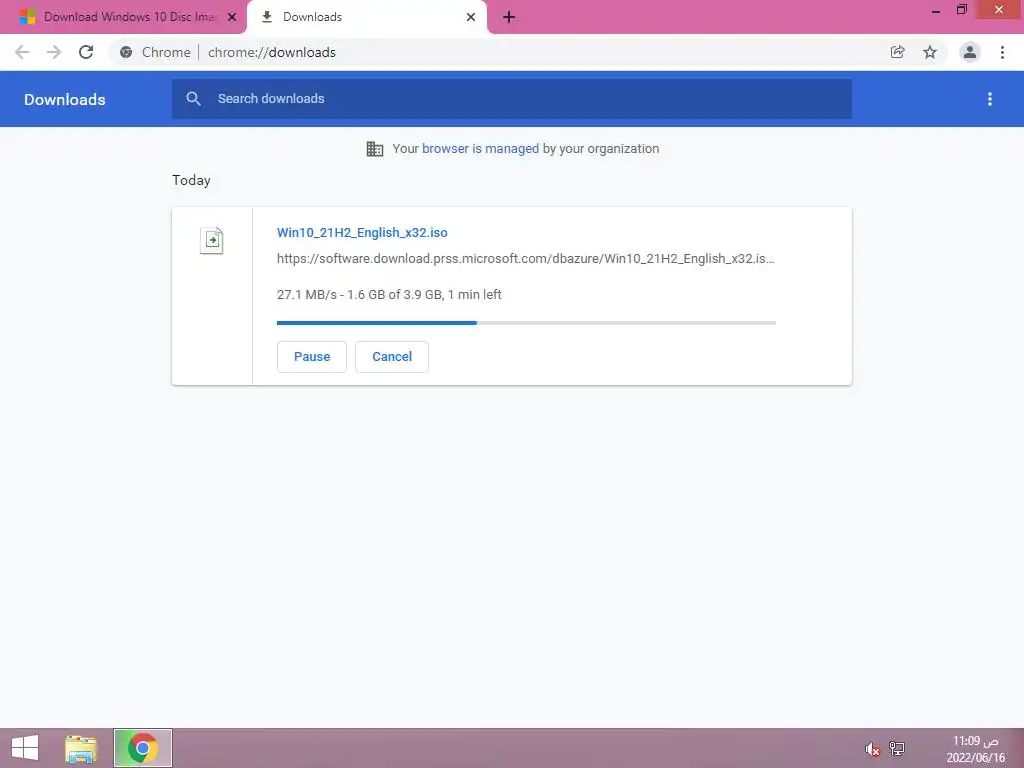Click the '27.1 MB/s - 1.6 GB of 3.9 GB' status text
This screenshot has width=1024, height=768.
389,295
